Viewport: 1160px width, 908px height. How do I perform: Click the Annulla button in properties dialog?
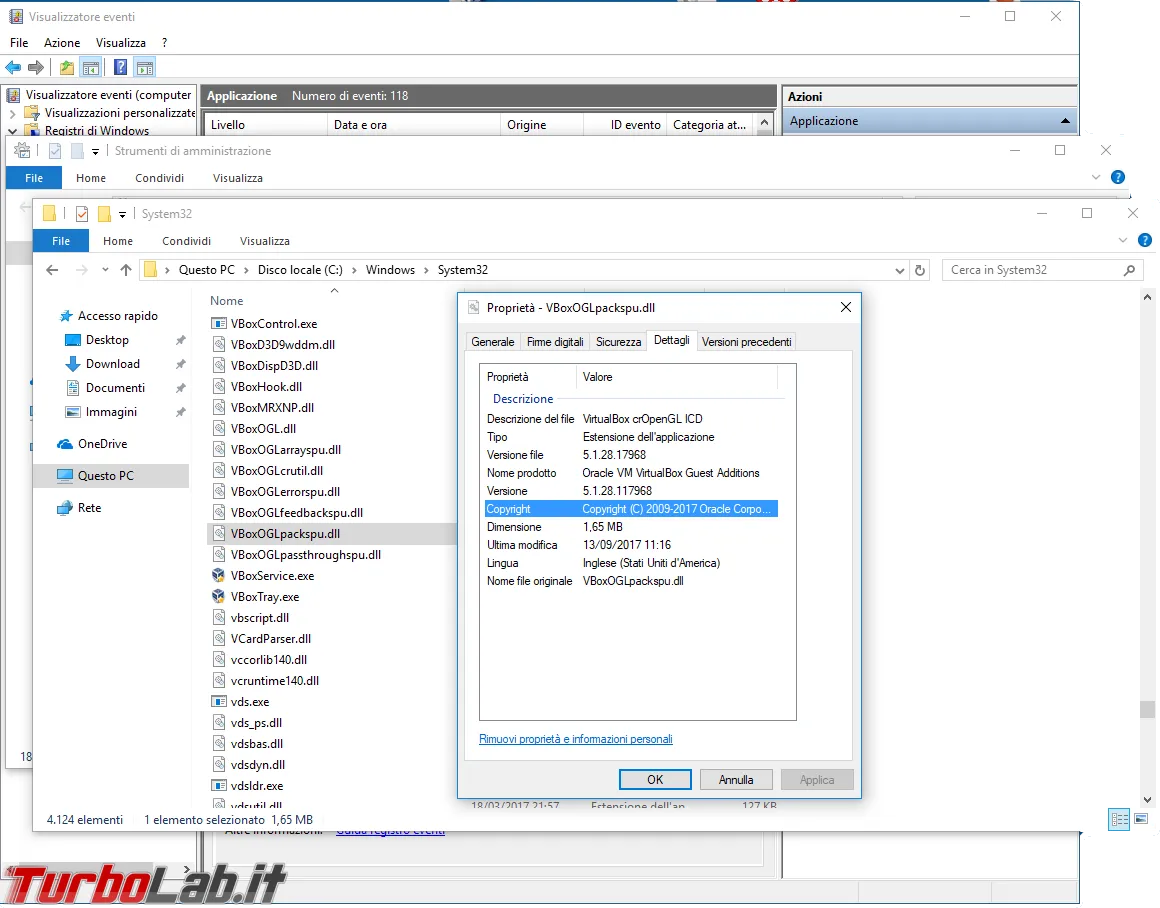click(736, 780)
